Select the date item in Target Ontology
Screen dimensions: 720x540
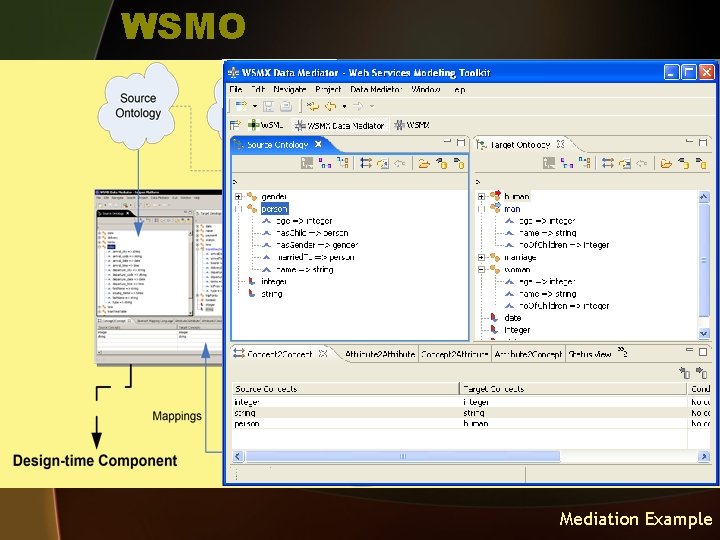click(512, 318)
